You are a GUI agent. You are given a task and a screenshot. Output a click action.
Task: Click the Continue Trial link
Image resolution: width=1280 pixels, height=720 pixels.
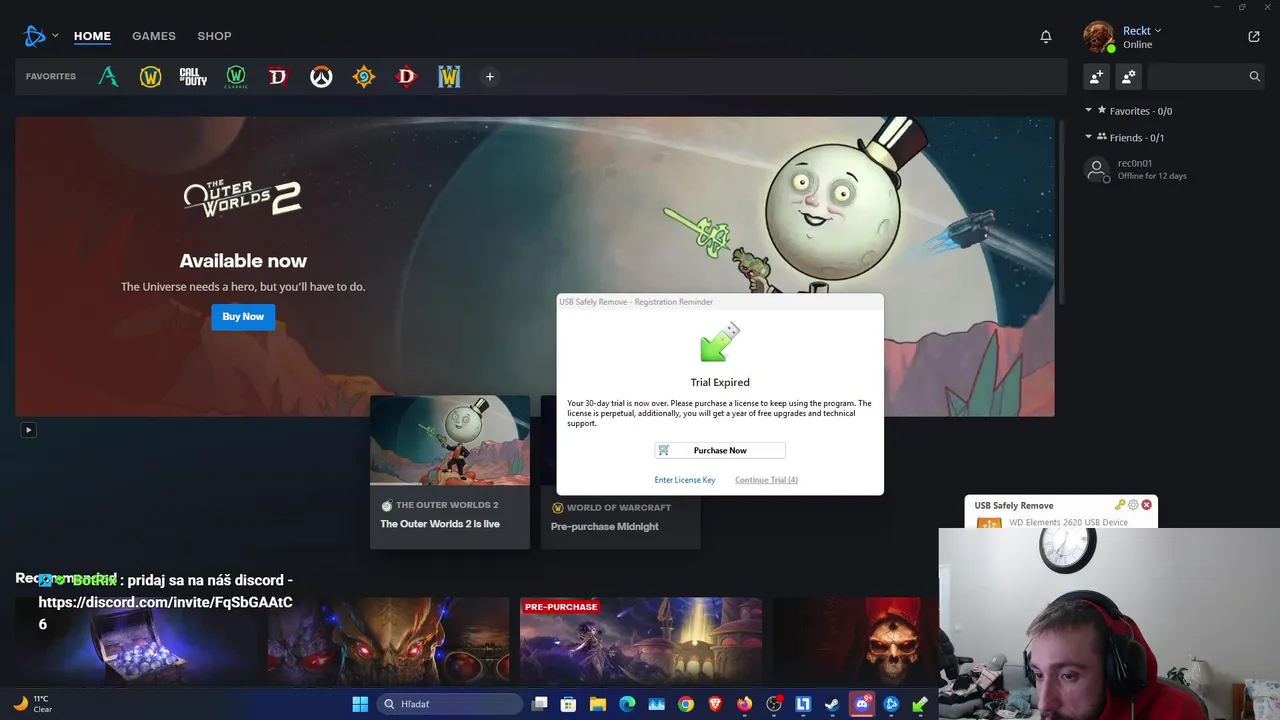tap(766, 480)
